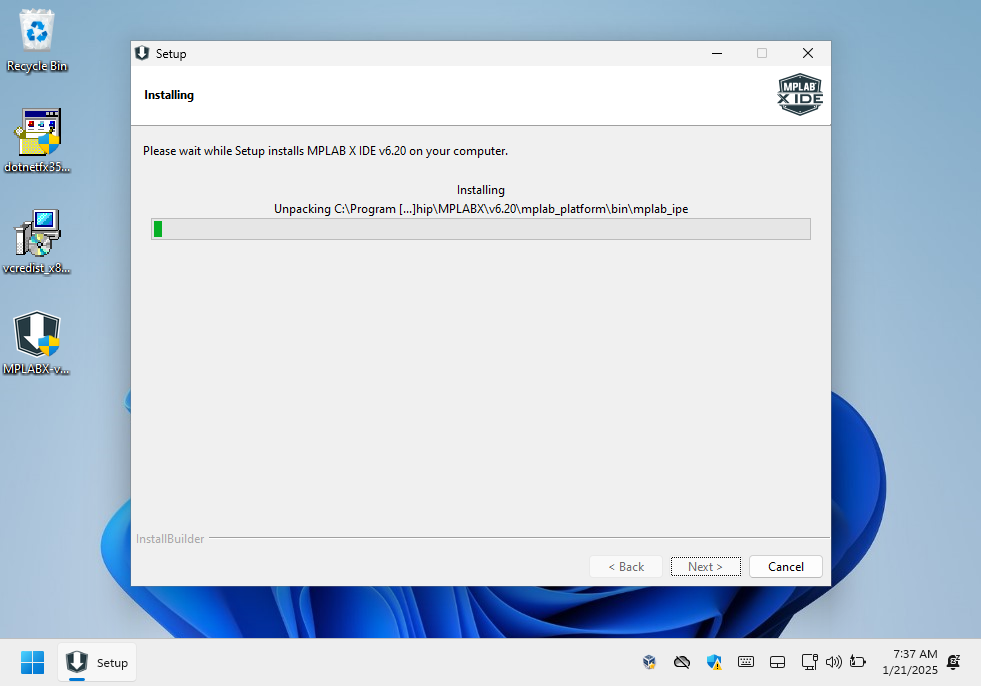
Task: Activate the Setup taskbar button
Action: [x=98, y=662]
